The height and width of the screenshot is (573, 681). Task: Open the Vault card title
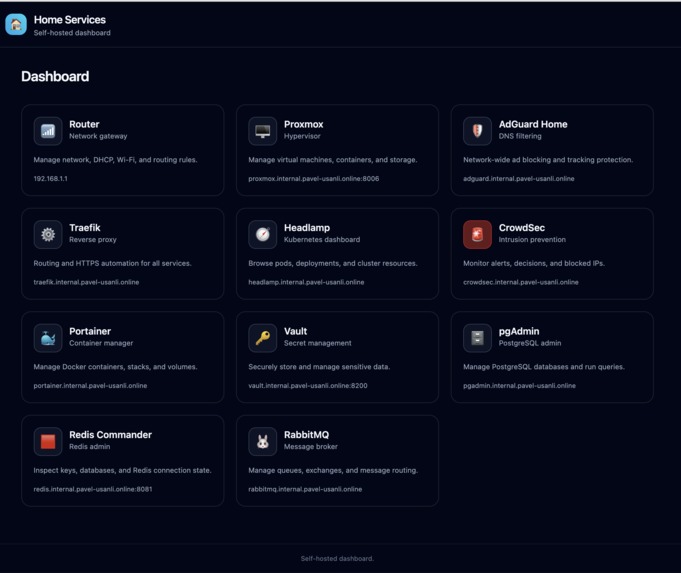[x=295, y=331]
